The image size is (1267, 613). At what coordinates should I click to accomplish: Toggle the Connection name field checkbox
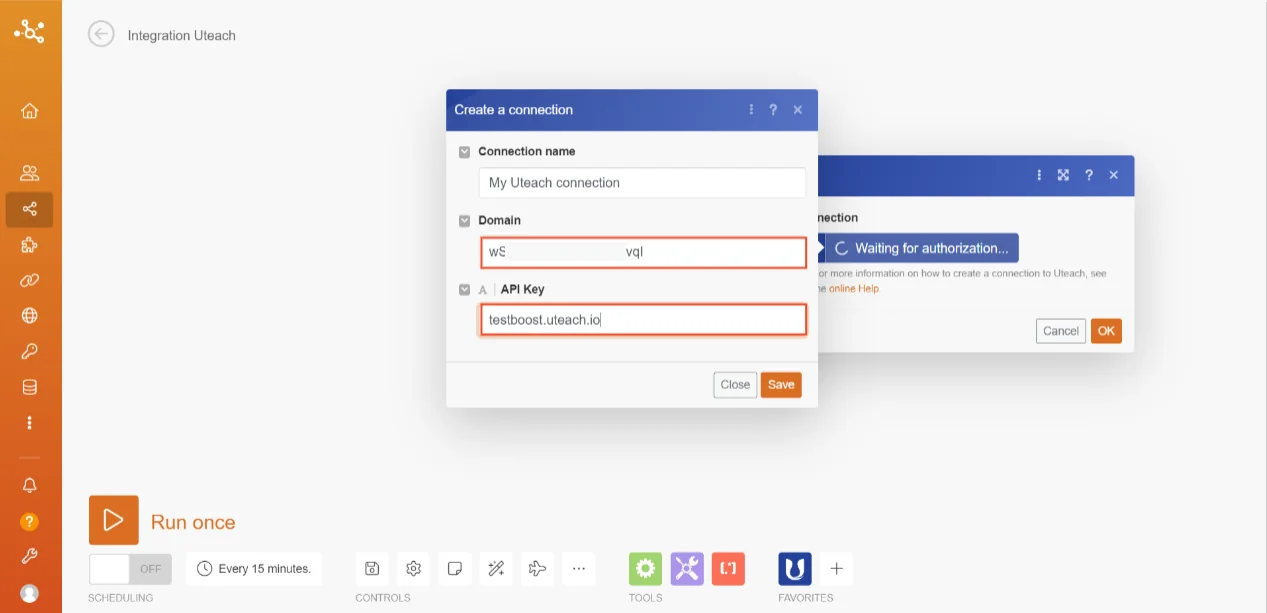pyautogui.click(x=464, y=152)
